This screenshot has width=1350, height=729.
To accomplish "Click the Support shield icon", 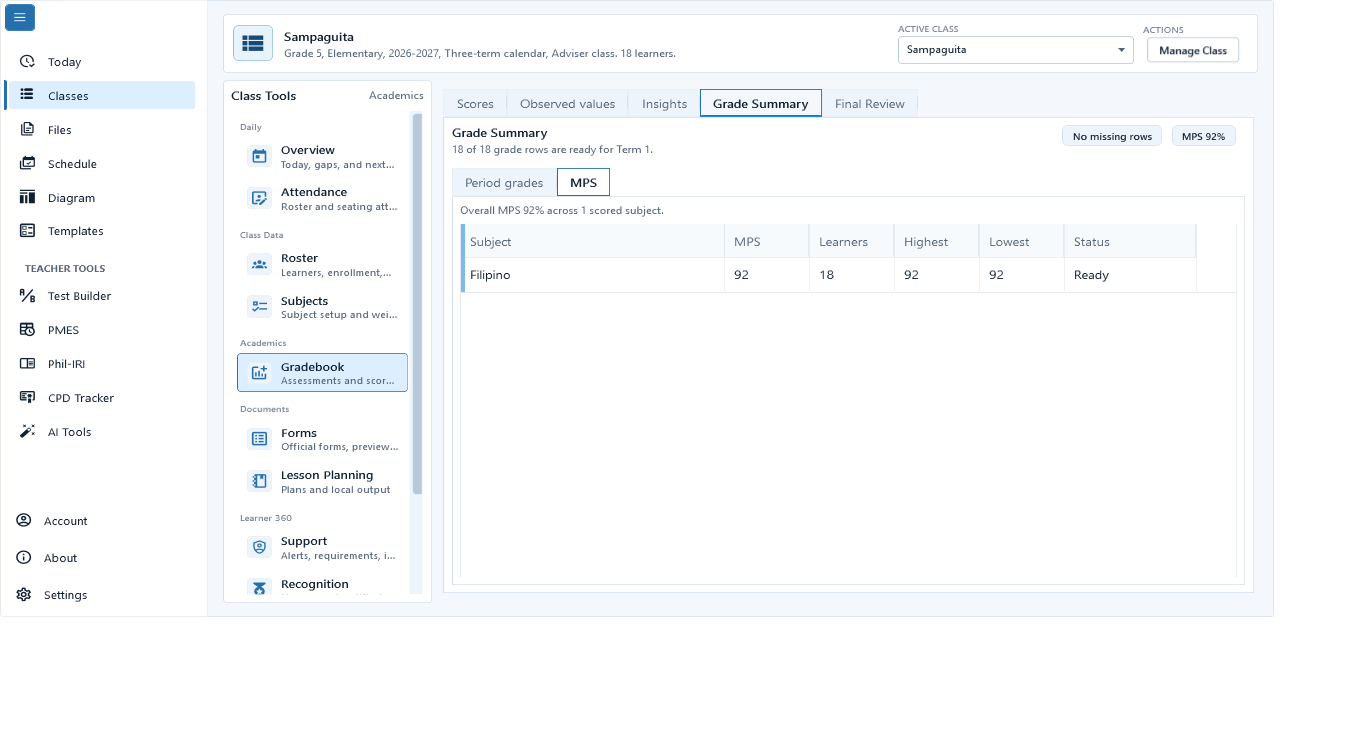I will [260, 547].
